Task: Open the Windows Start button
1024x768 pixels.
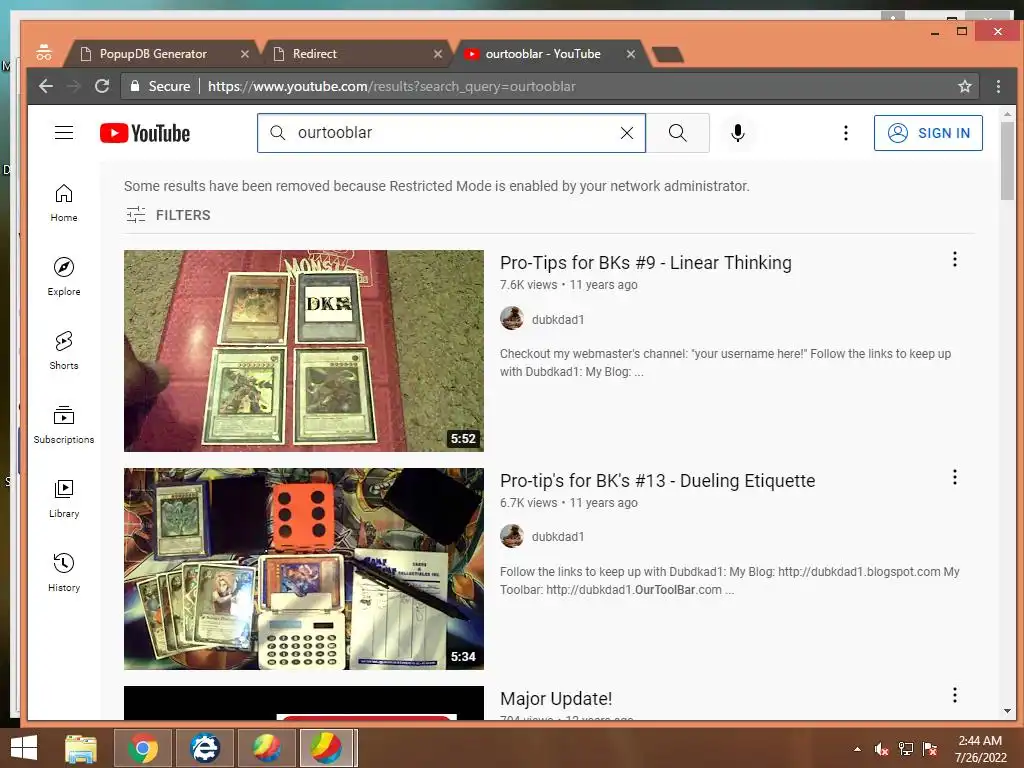Action: pyautogui.click(x=24, y=748)
